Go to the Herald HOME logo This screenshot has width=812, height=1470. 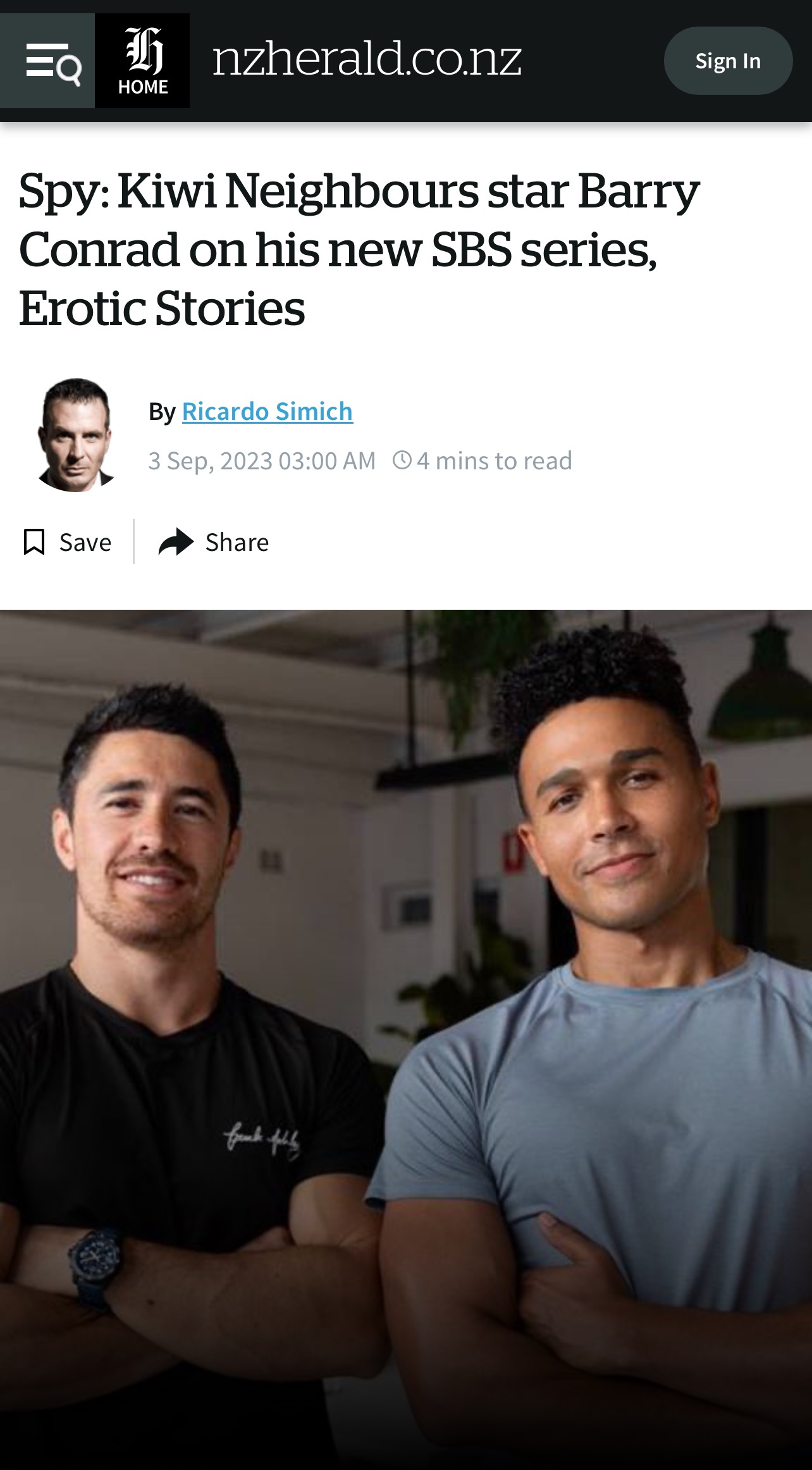pyautogui.click(x=142, y=61)
